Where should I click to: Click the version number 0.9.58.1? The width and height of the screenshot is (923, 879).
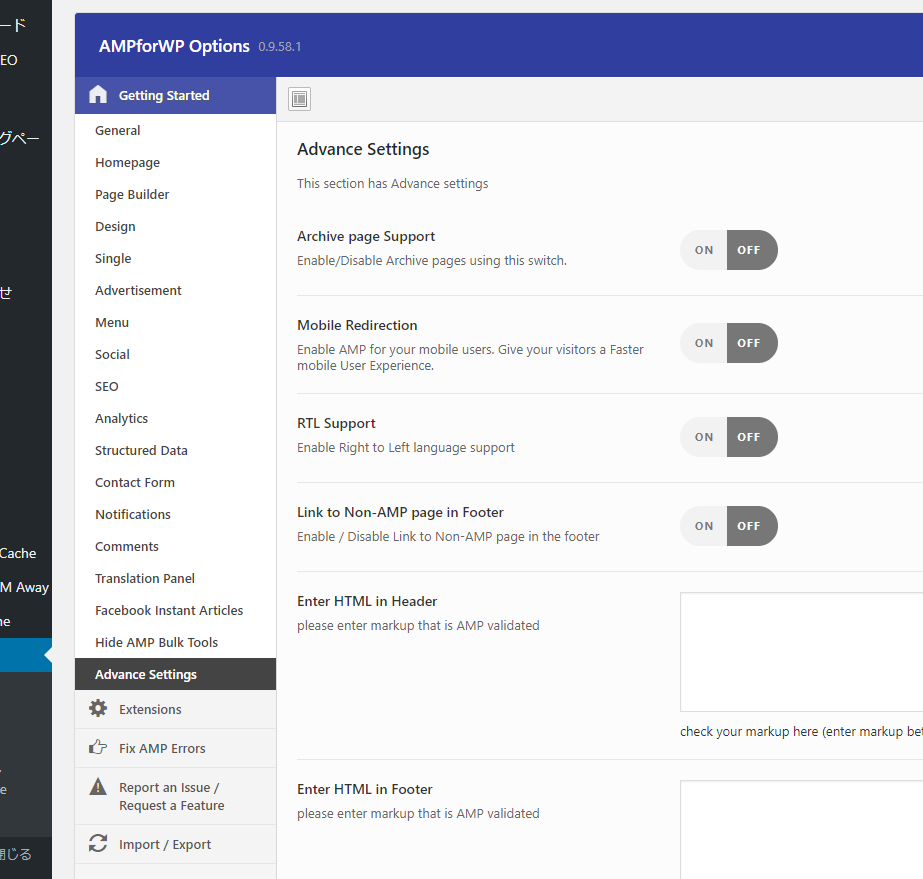280,47
